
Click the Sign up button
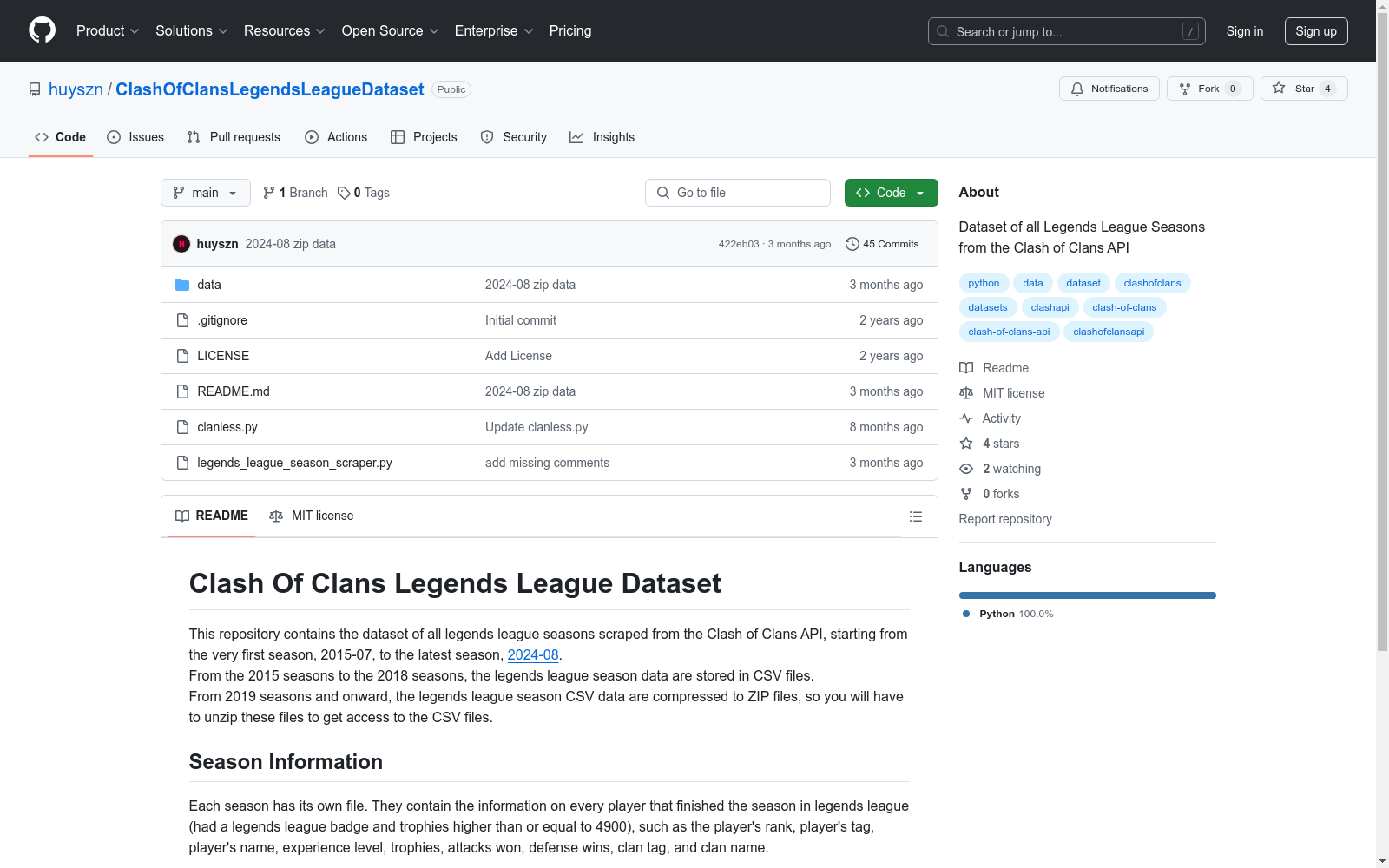pos(1316,31)
